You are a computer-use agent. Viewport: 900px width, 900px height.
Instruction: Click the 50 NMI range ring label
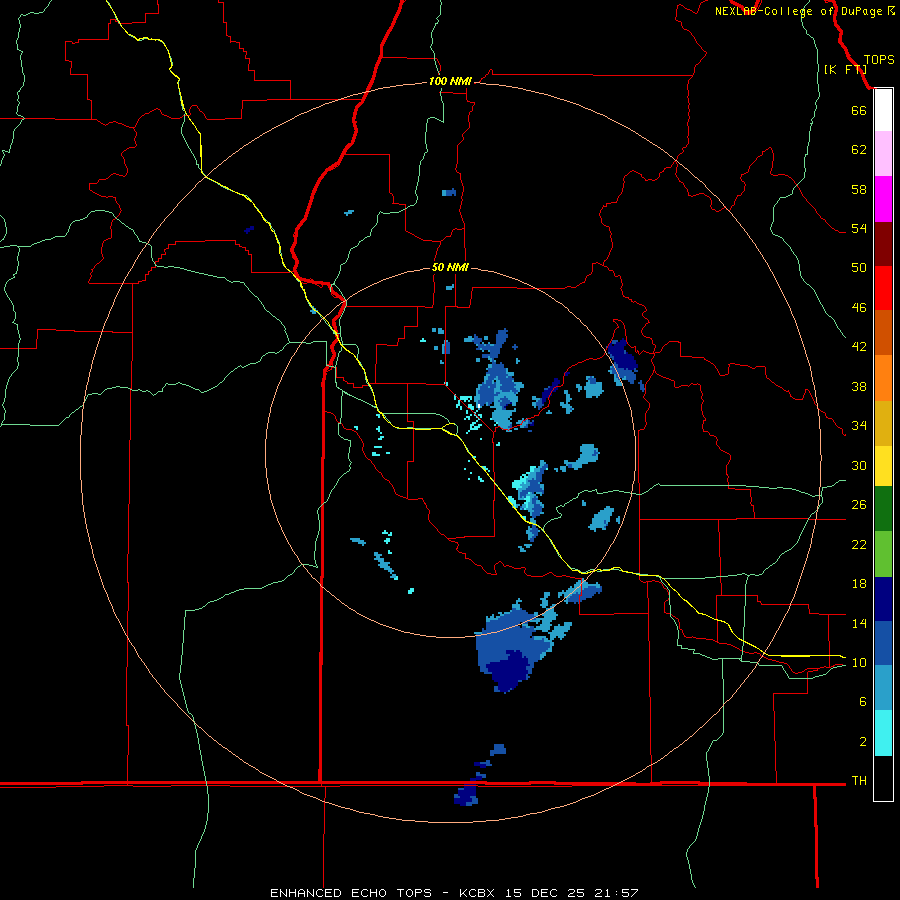coord(450,267)
